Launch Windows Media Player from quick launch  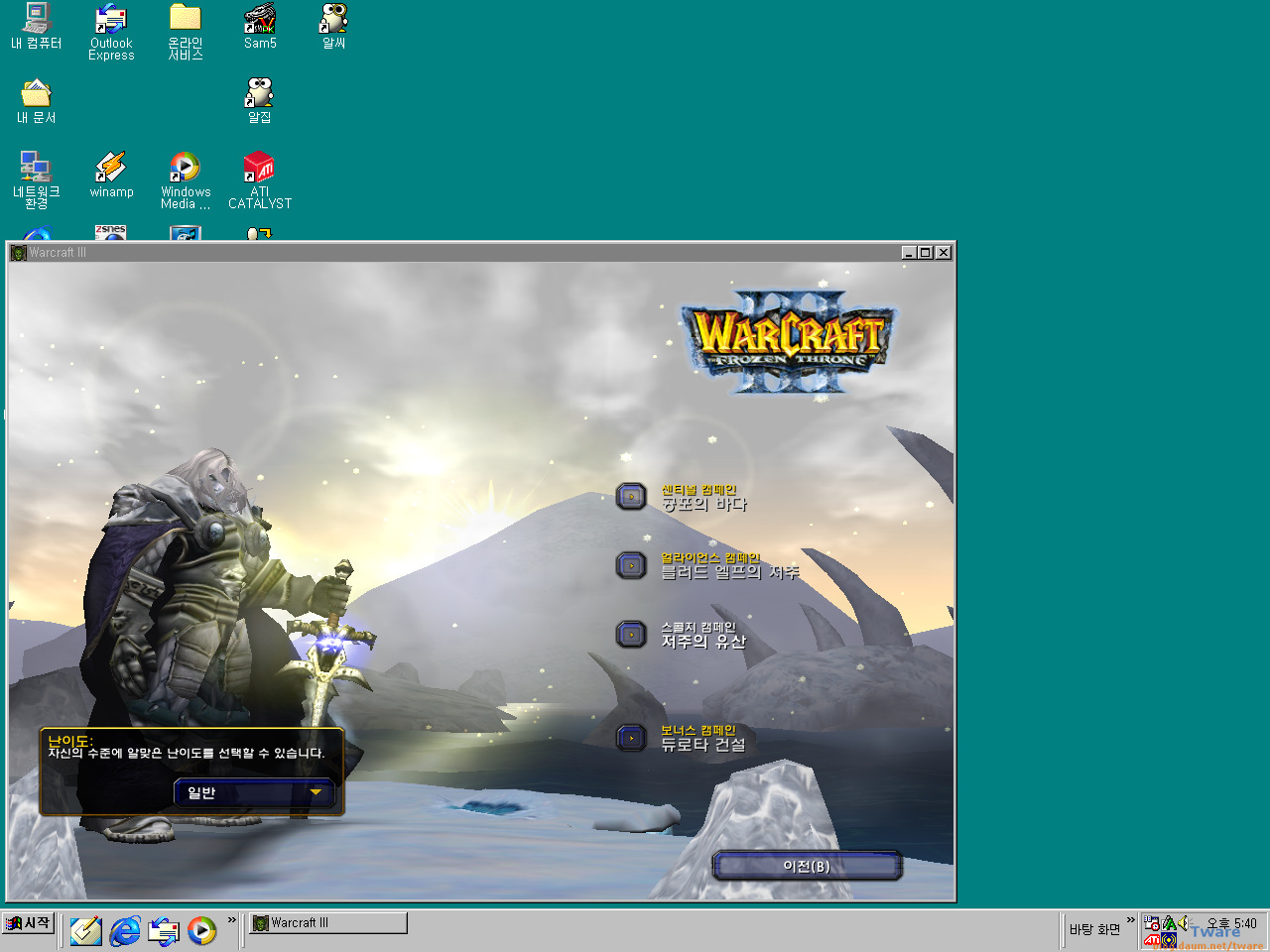click(202, 930)
